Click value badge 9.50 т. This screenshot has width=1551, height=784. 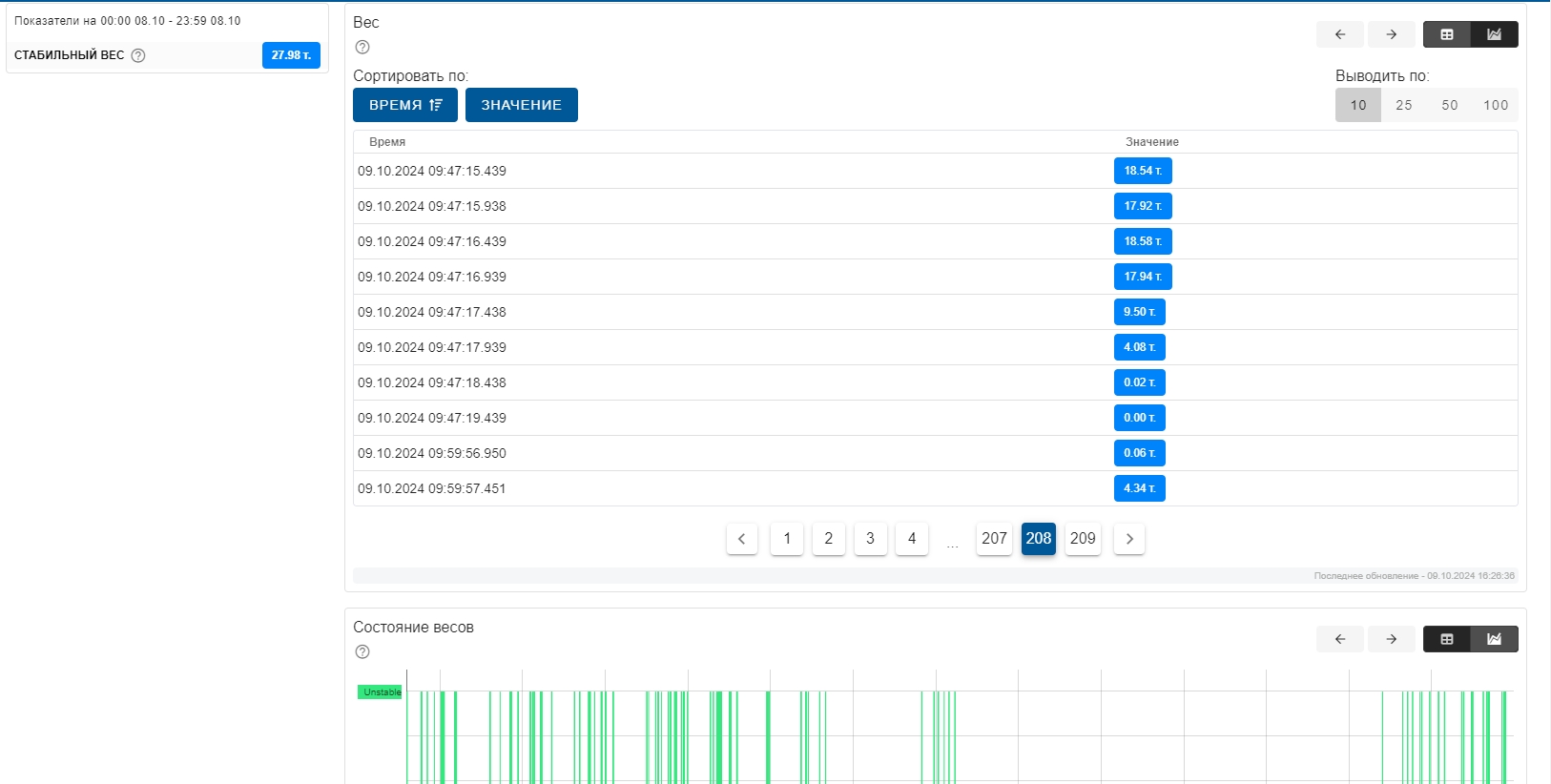[x=1140, y=312]
